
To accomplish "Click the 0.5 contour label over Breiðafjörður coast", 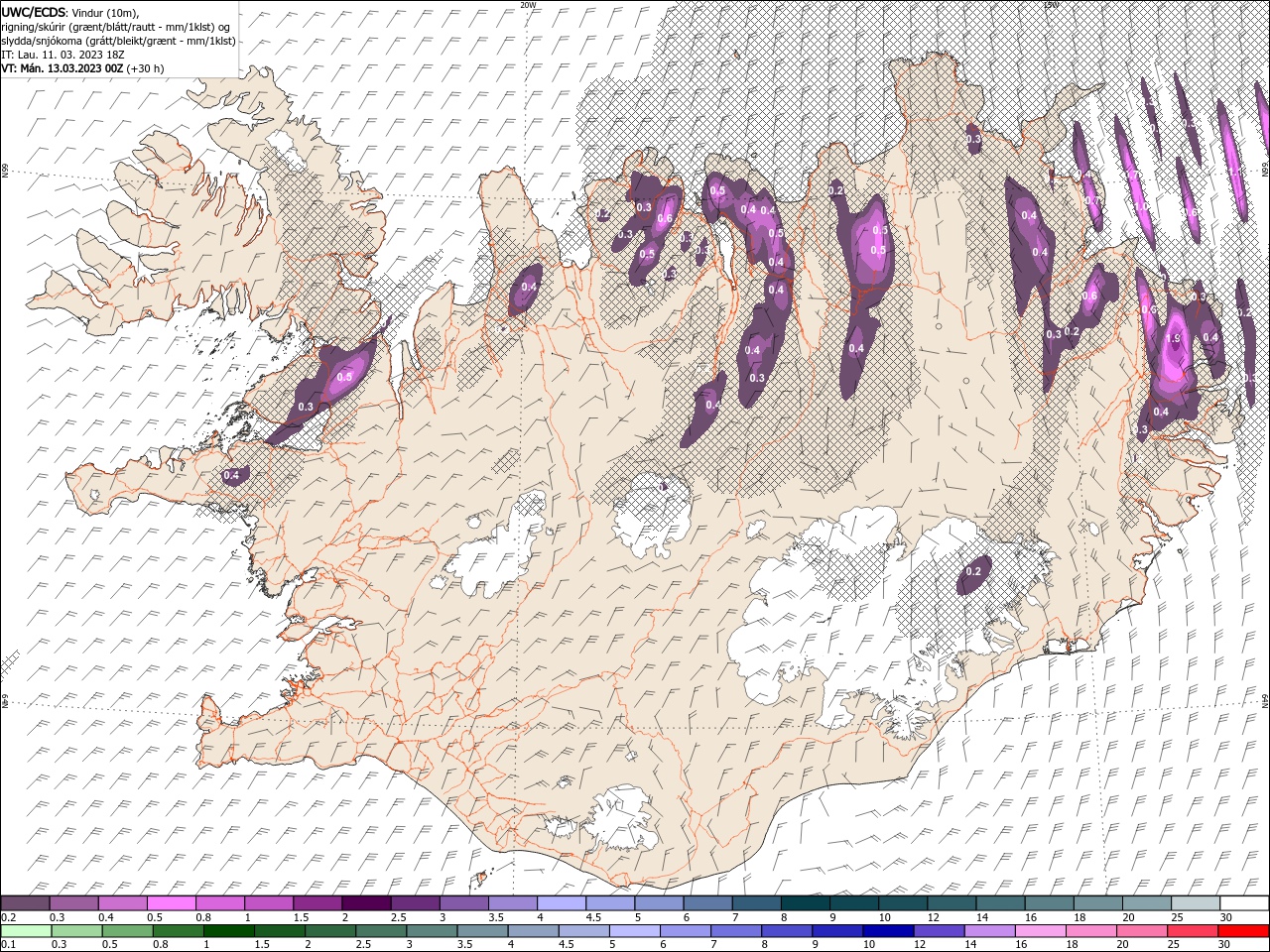I will (344, 377).
